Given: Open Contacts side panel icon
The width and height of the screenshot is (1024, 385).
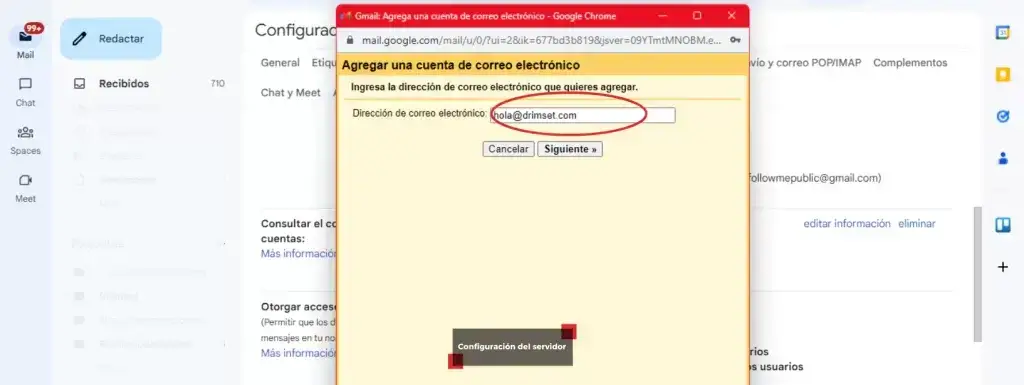Looking at the screenshot, I should (1002, 158).
